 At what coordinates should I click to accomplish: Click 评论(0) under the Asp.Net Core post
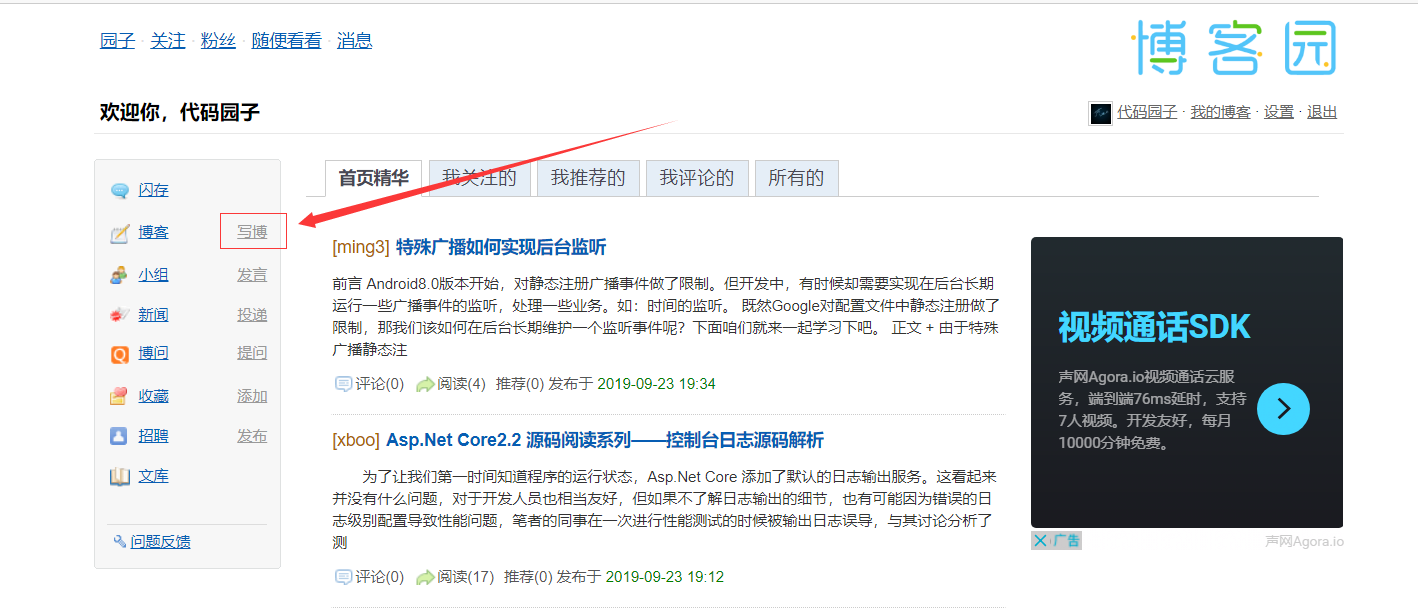(380, 577)
